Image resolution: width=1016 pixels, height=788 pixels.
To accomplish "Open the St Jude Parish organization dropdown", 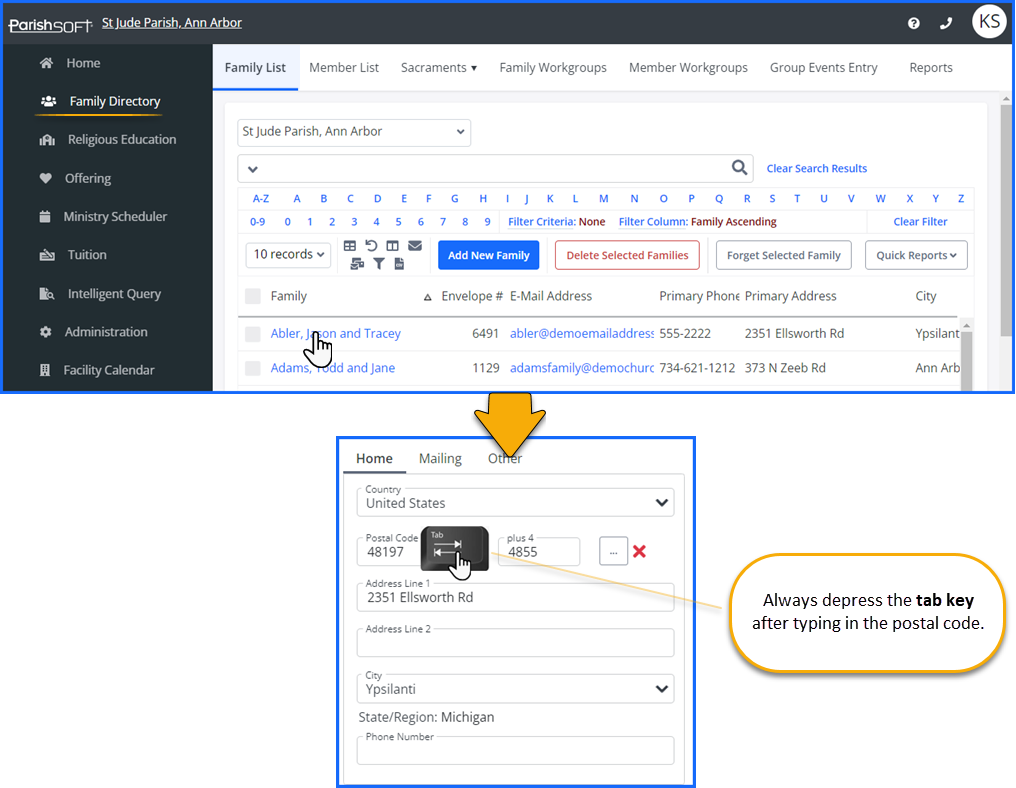I will [x=354, y=132].
